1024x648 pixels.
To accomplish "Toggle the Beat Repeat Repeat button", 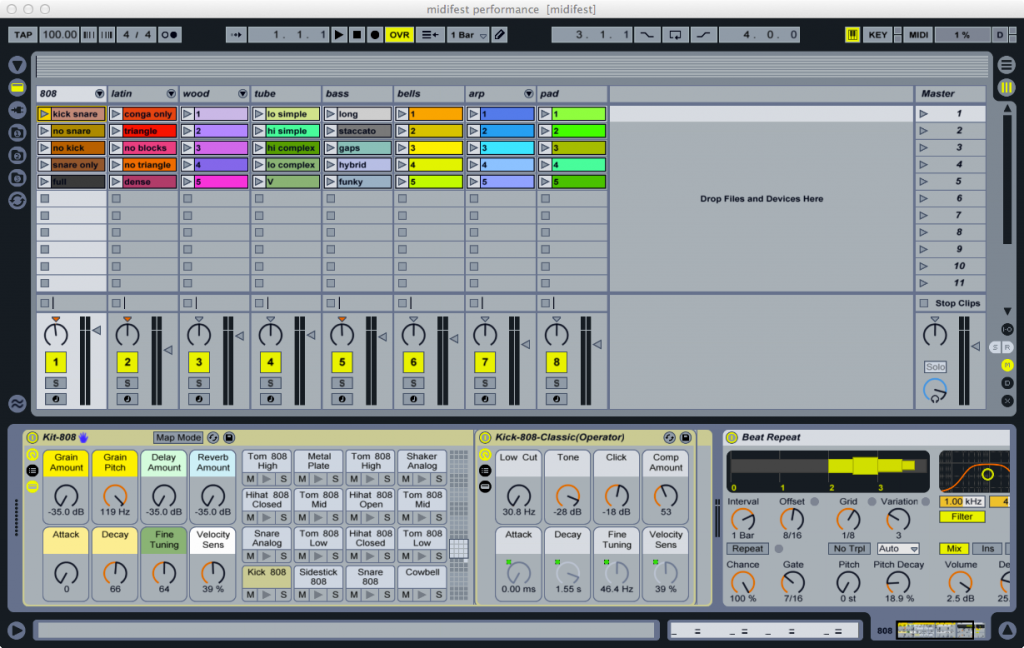I will [747, 549].
